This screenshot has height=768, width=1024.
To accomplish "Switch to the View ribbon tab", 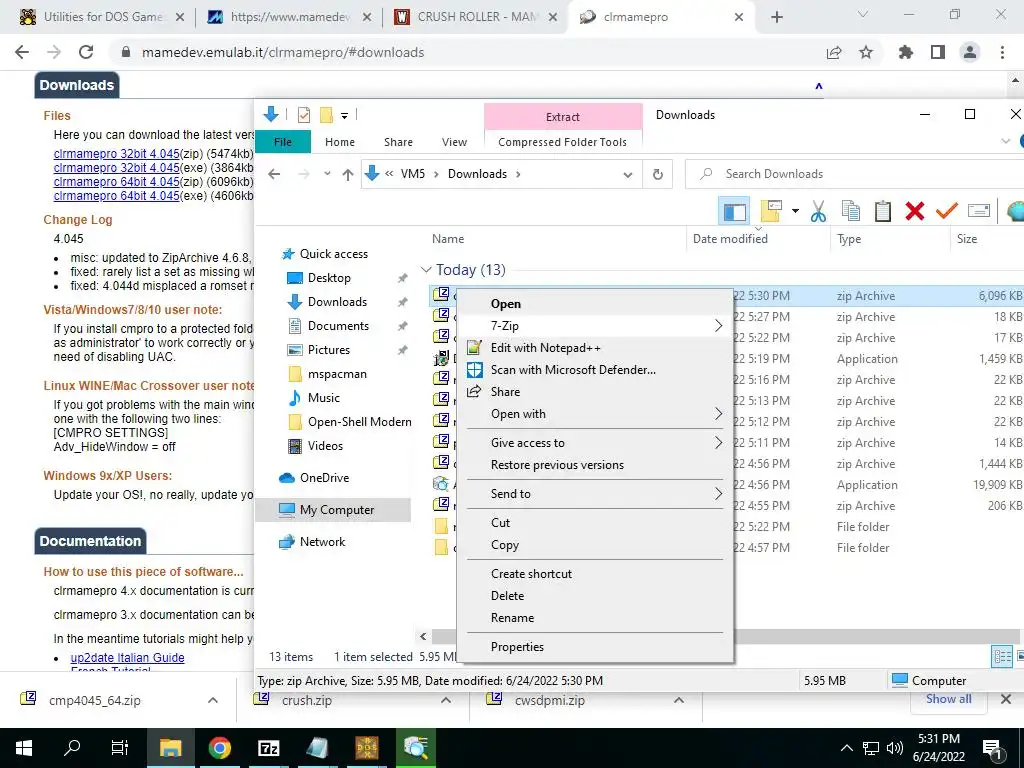I will 454,142.
